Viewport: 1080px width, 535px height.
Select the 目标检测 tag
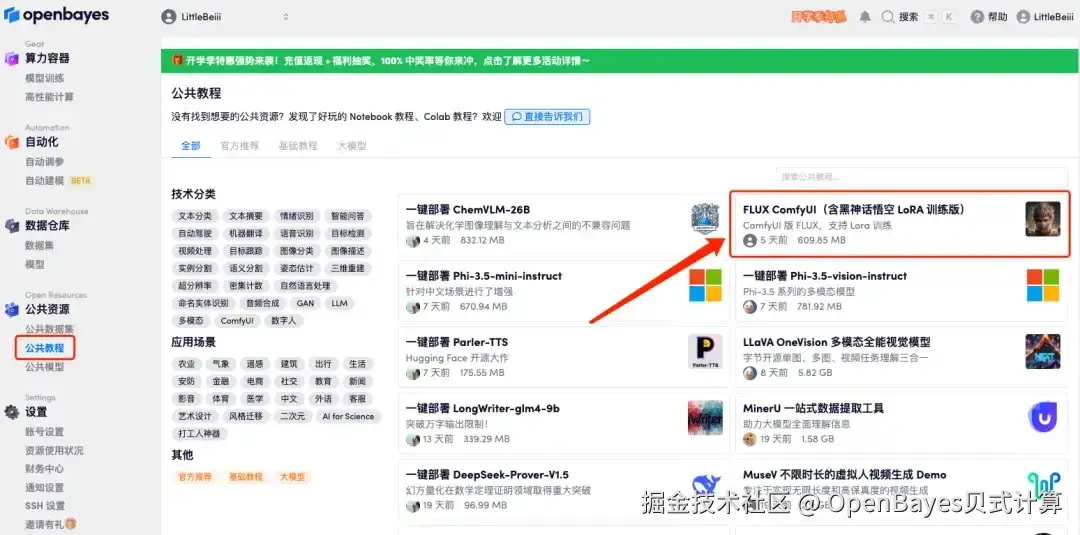tap(348, 233)
